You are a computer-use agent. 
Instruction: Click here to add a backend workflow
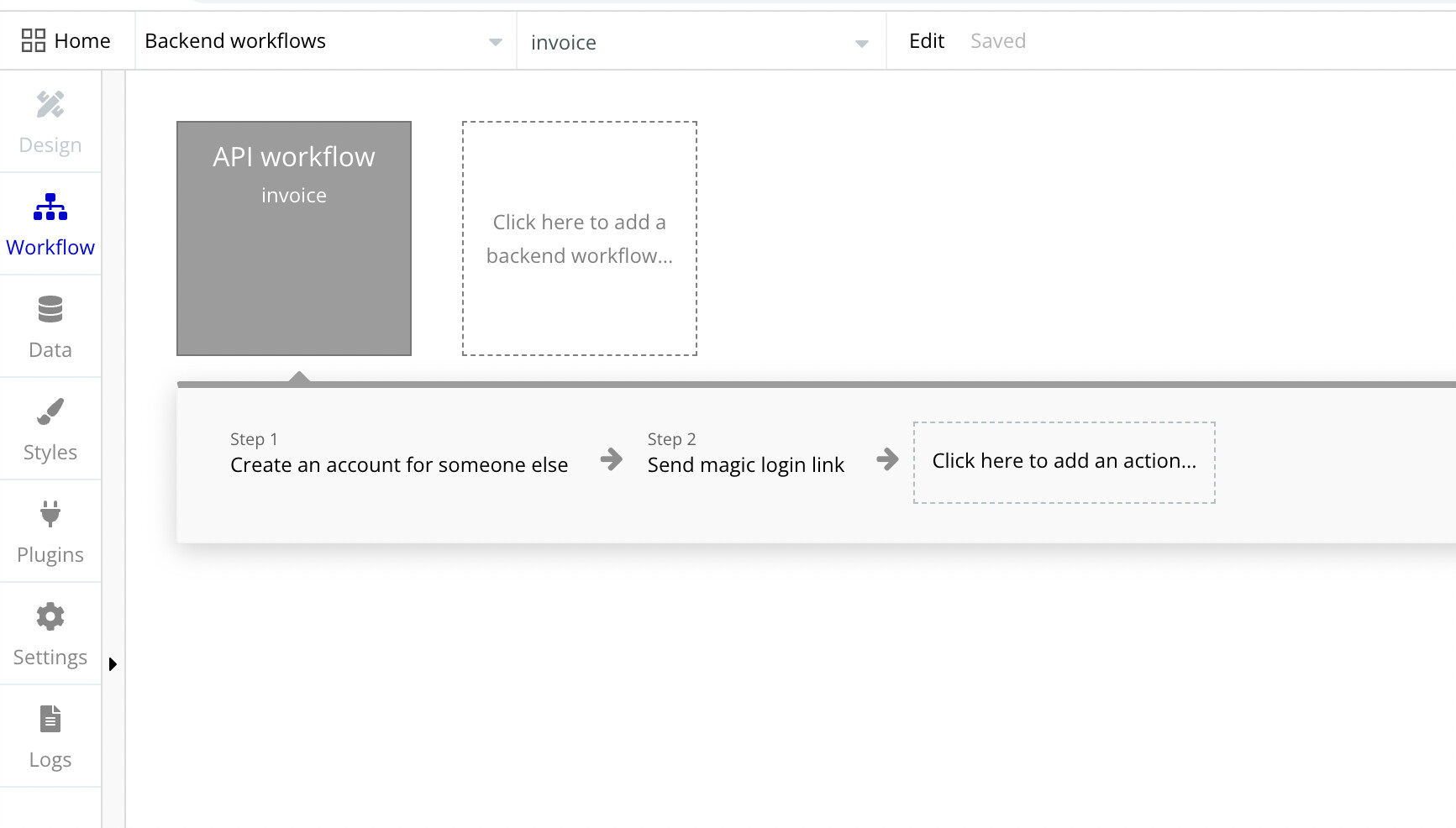click(580, 238)
